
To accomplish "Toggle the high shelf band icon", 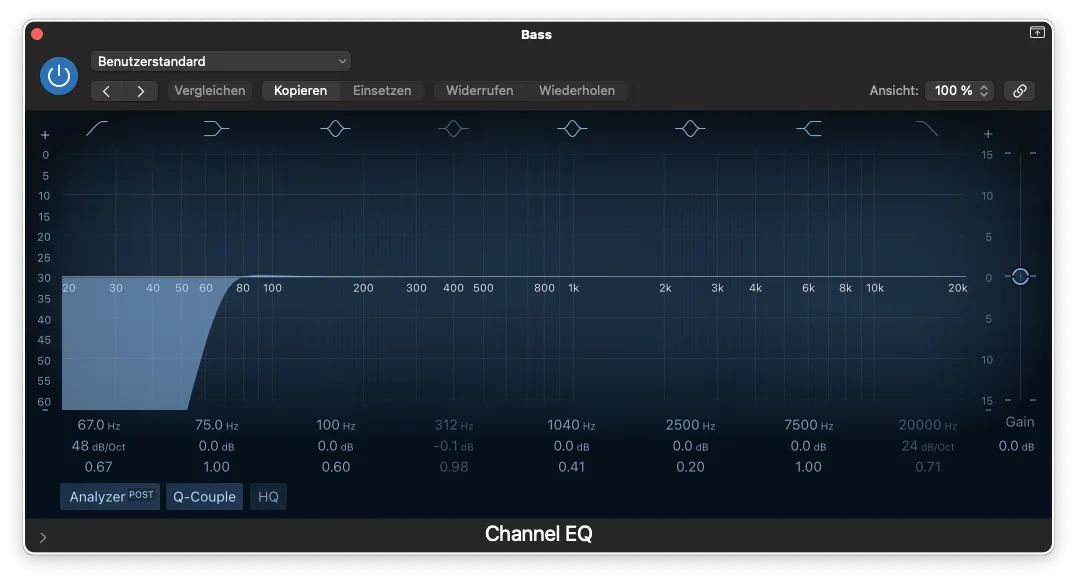I will (x=808, y=128).
